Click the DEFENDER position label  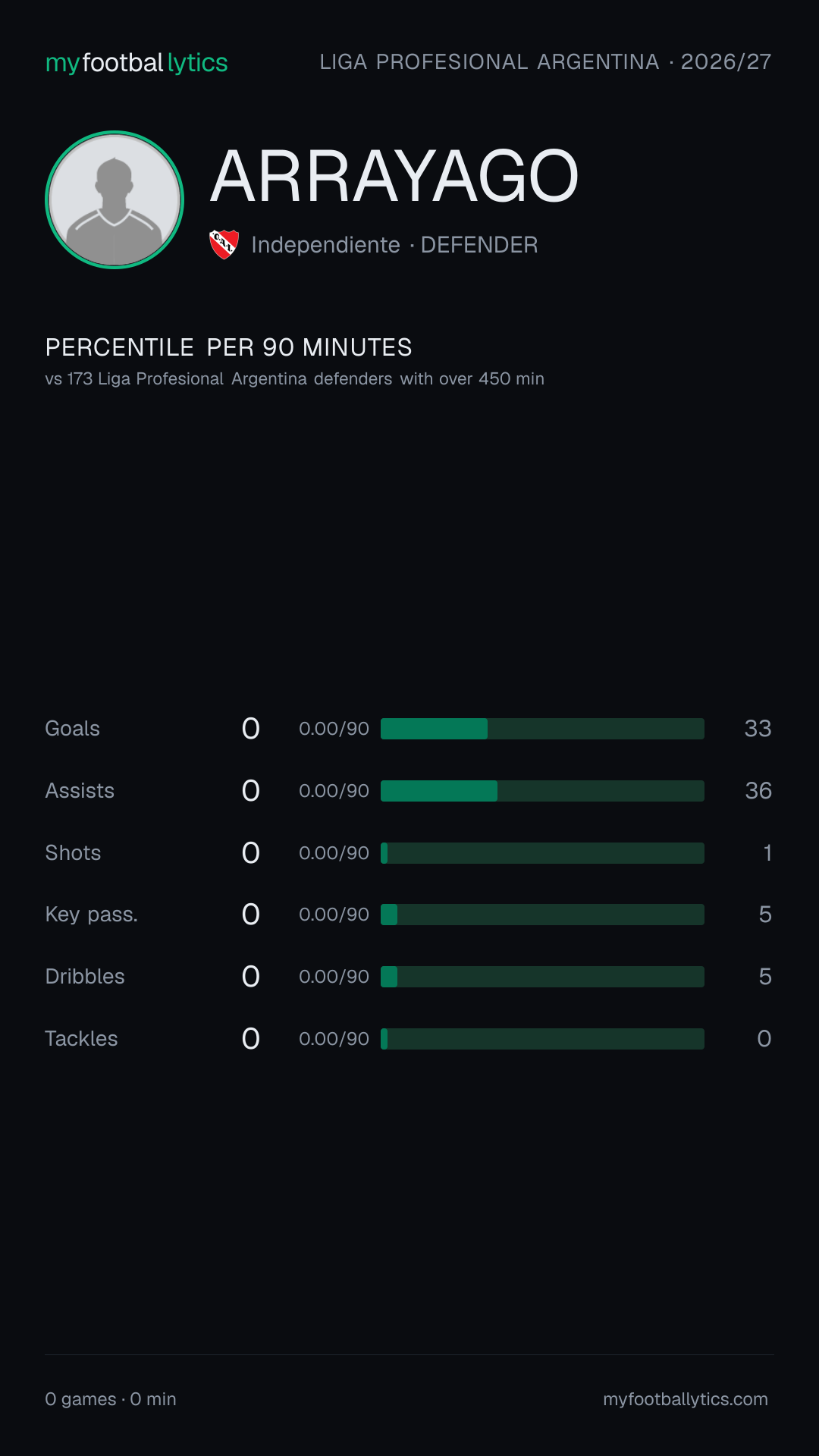pos(479,245)
